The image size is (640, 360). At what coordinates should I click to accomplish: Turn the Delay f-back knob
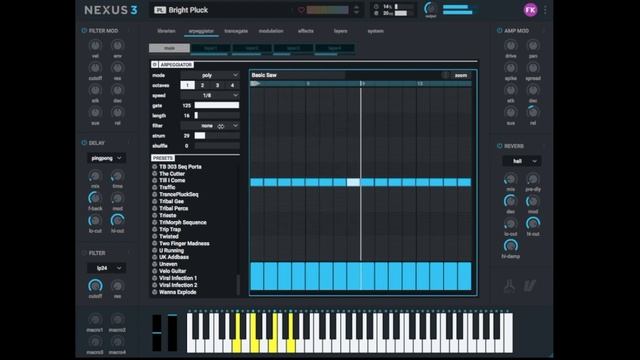(95, 198)
